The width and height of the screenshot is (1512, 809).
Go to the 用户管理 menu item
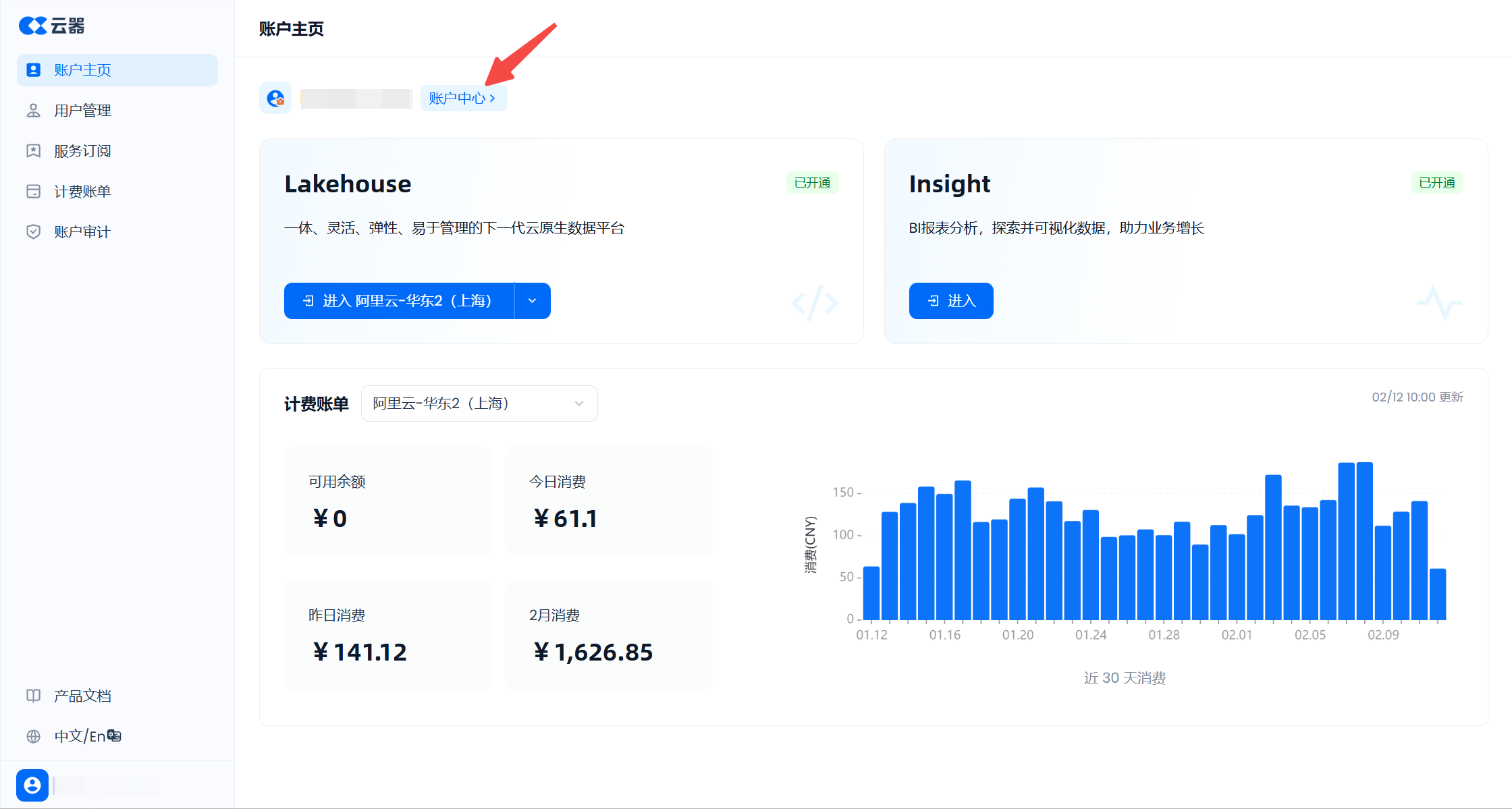[x=82, y=111]
